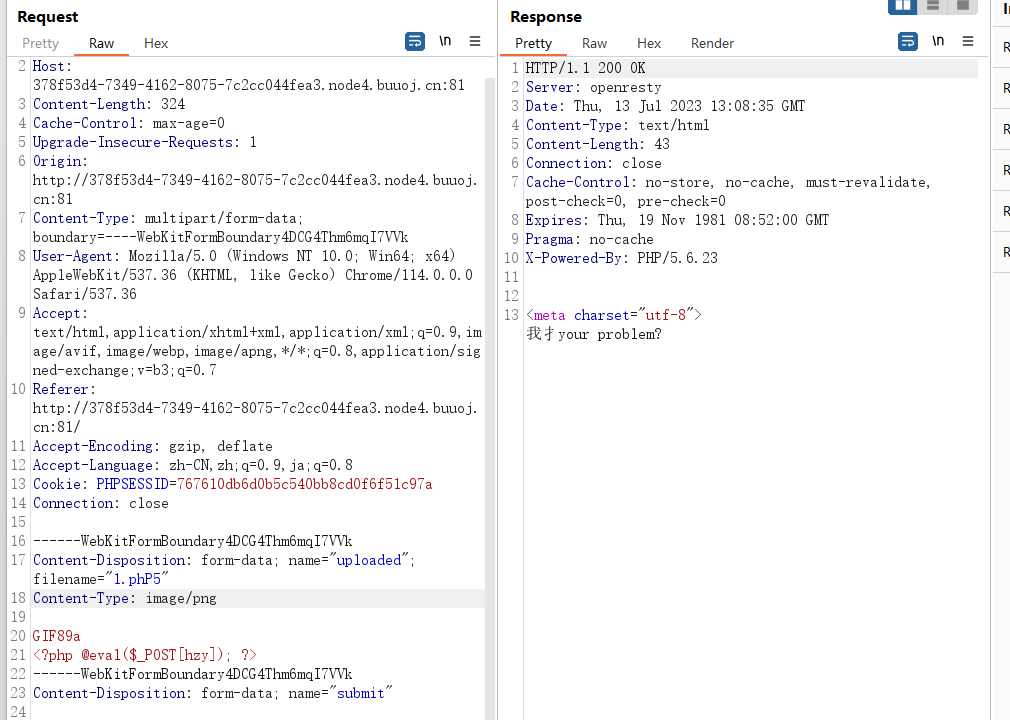Open the Response panel hamburger menu
The width and height of the screenshot is (1010, 720).
[968, 41]
